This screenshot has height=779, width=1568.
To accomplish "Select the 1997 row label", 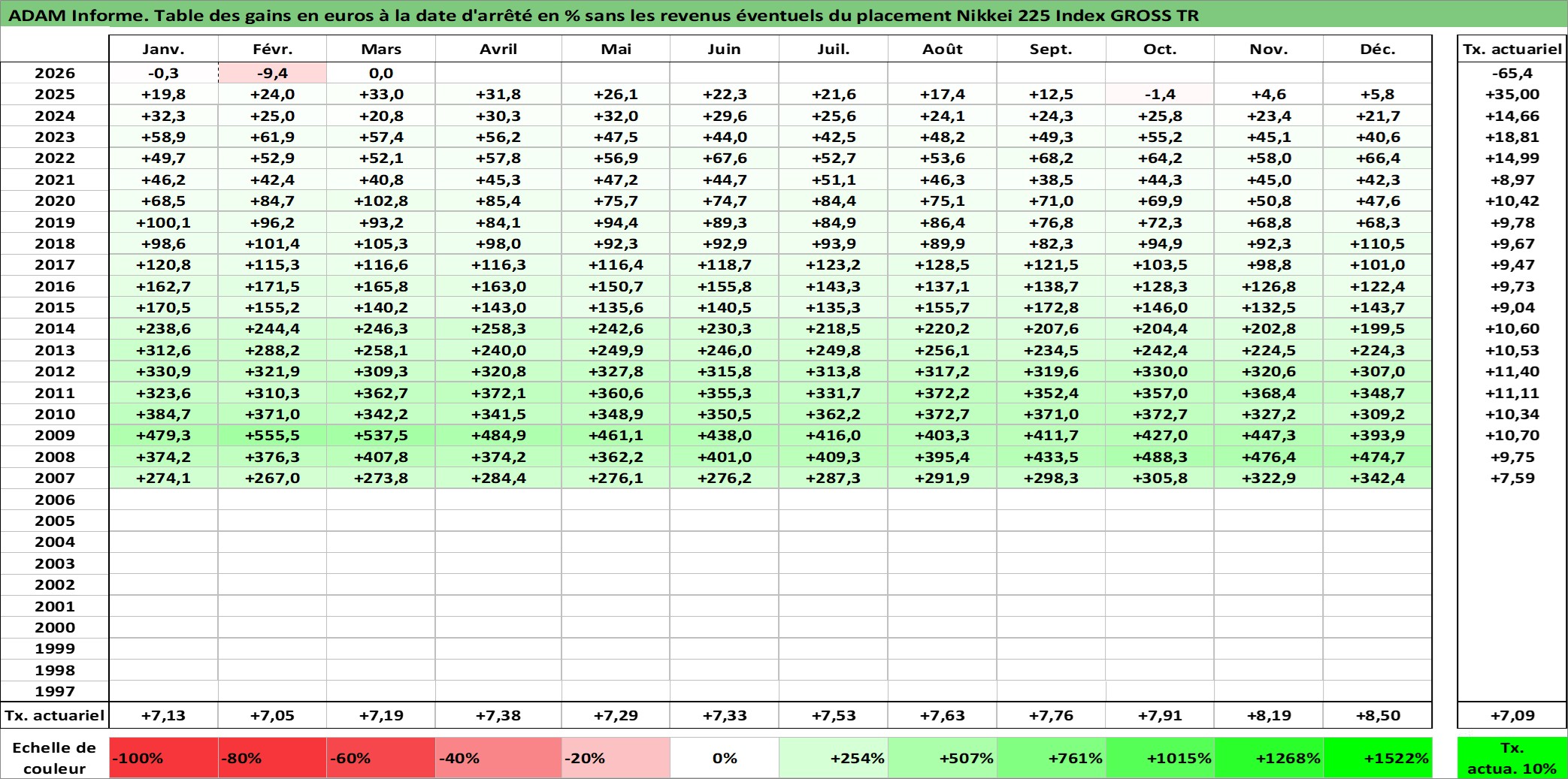I will pos(55,691).
